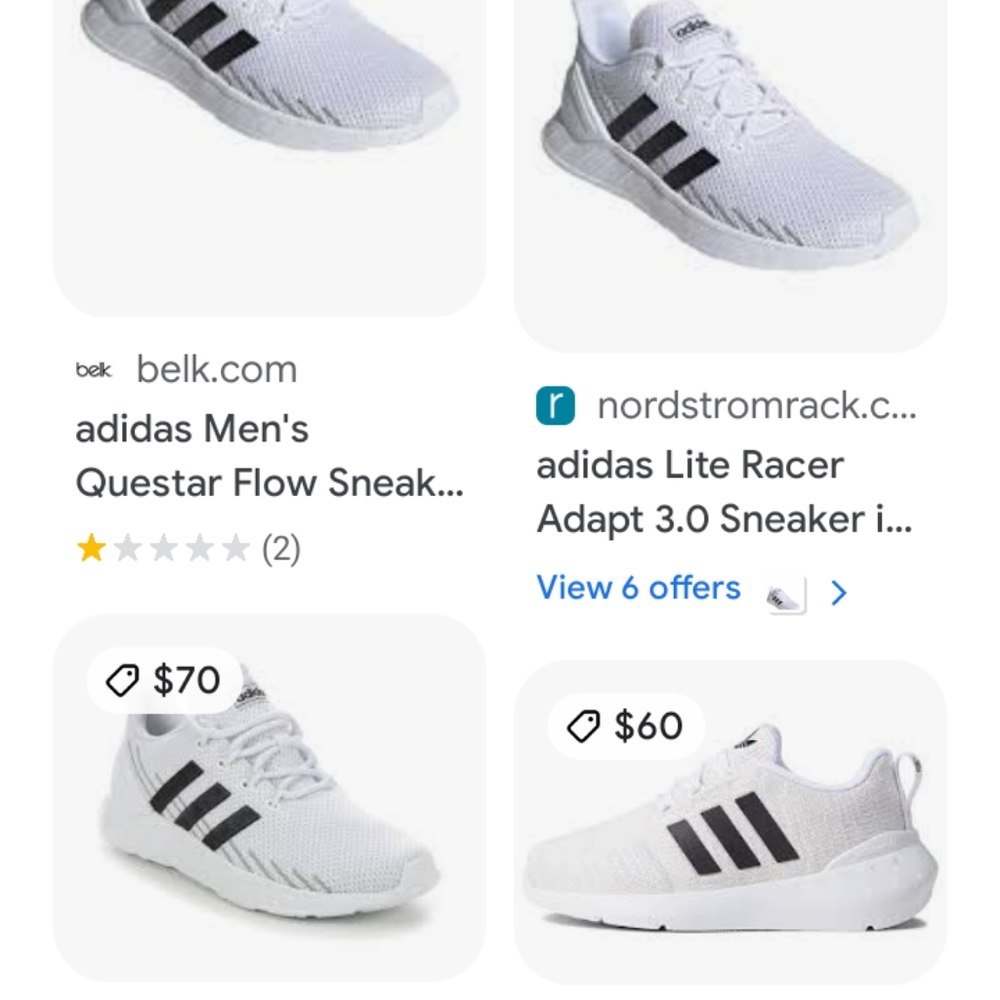Open the View 6 offers link
Screen dimensions: 1000x1000
pyautogui.click(x=637, y=588)
